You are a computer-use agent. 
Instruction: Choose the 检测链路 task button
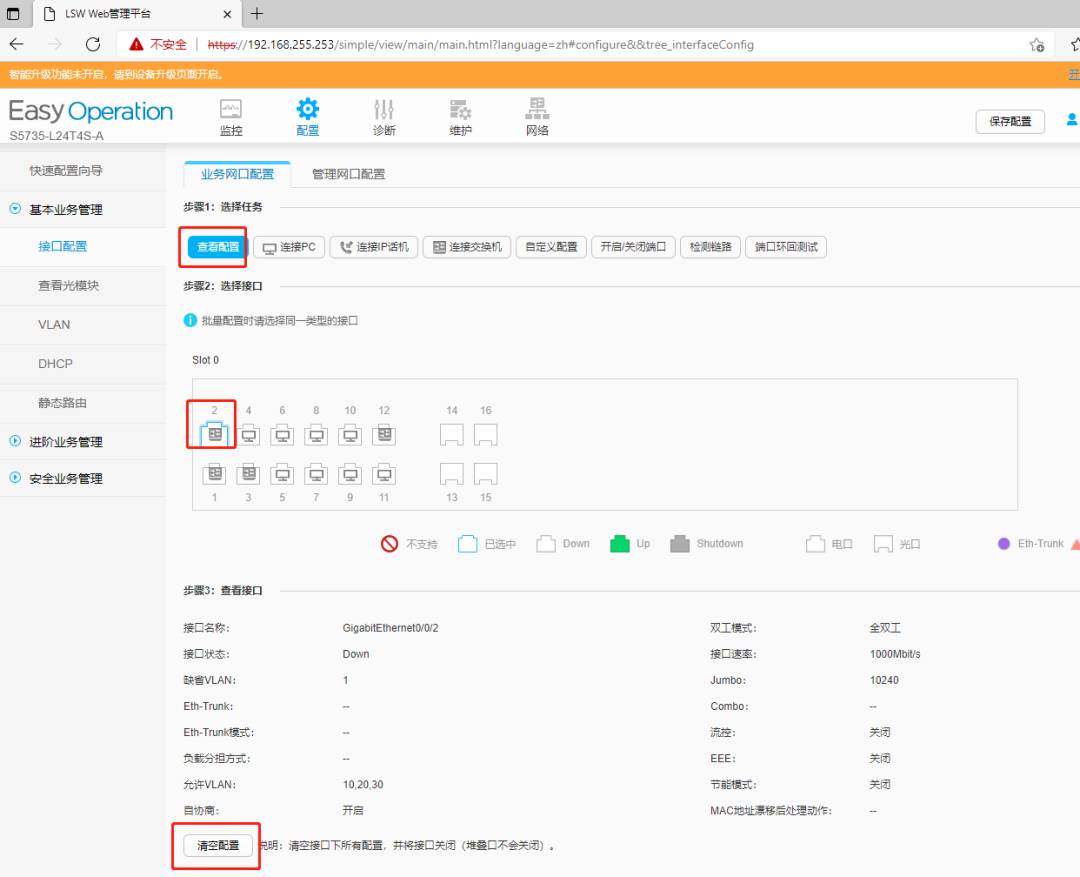710,247
